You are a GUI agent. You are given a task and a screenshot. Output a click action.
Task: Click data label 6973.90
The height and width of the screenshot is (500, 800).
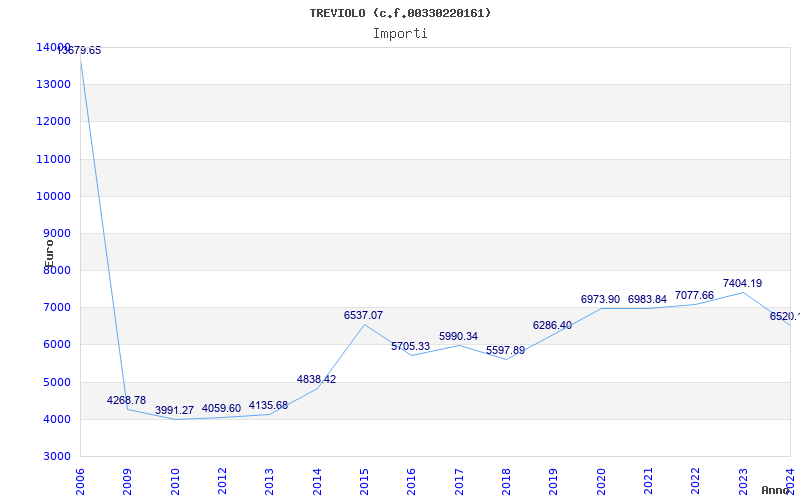[x=601, y=299]
